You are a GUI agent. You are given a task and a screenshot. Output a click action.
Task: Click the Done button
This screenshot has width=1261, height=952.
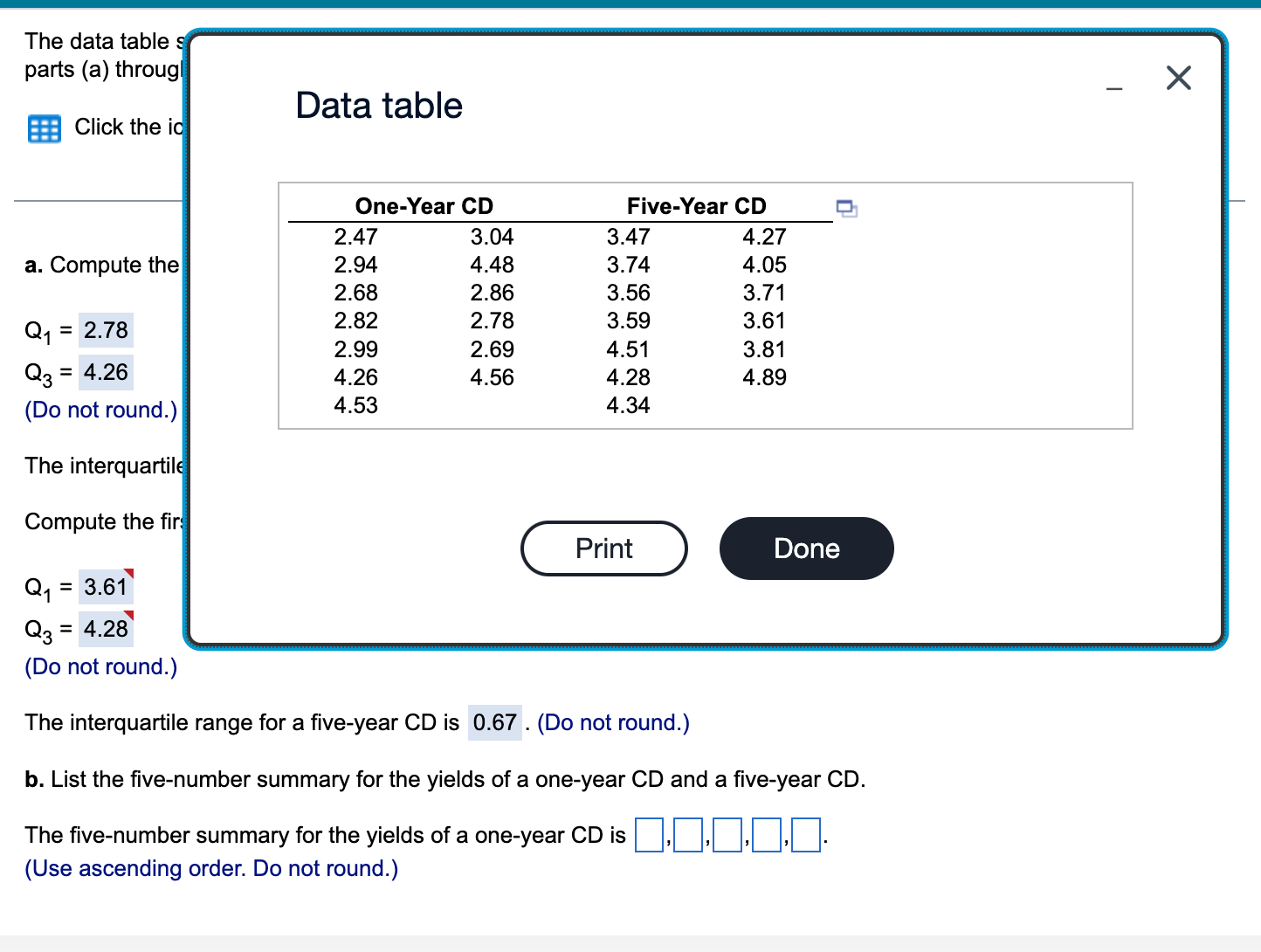point(807,548)
